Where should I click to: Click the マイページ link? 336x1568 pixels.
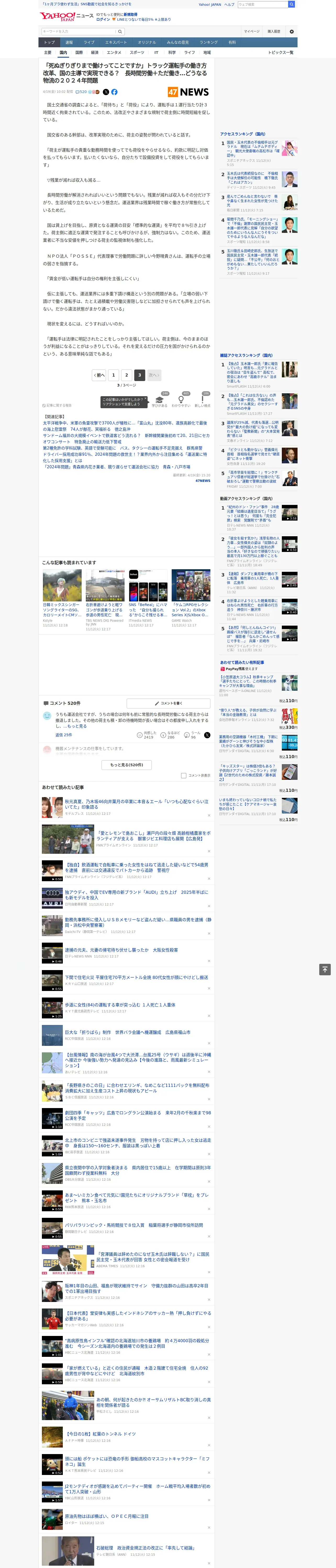[x=252, y=31]
